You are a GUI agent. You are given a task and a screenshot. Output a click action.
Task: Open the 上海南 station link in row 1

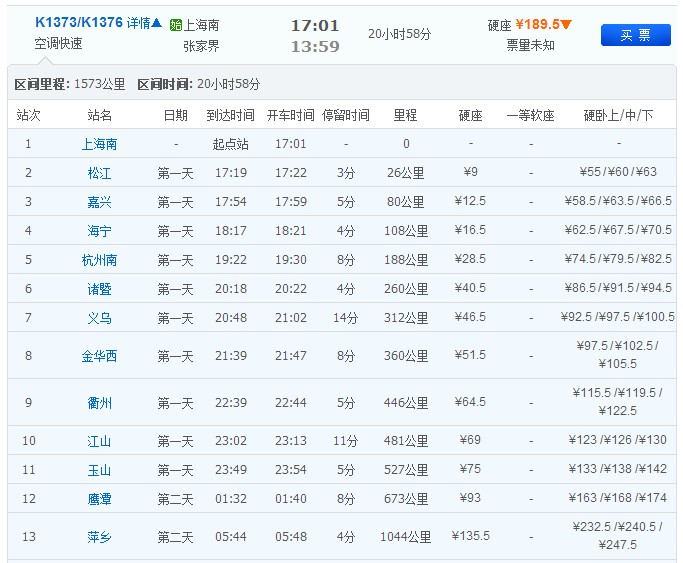[x=99, y=144]
